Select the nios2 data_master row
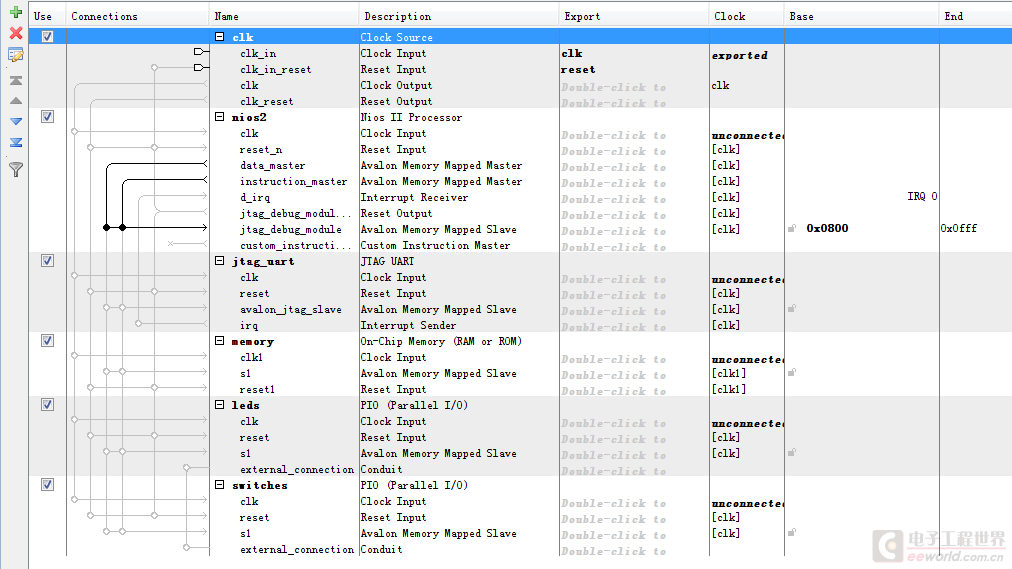 click(273, 166)
